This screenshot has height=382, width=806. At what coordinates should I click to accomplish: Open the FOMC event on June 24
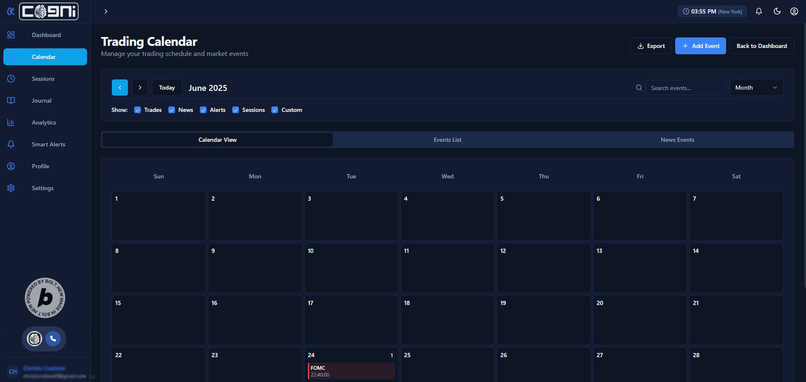pyautogui.click(x=352, y=371)
